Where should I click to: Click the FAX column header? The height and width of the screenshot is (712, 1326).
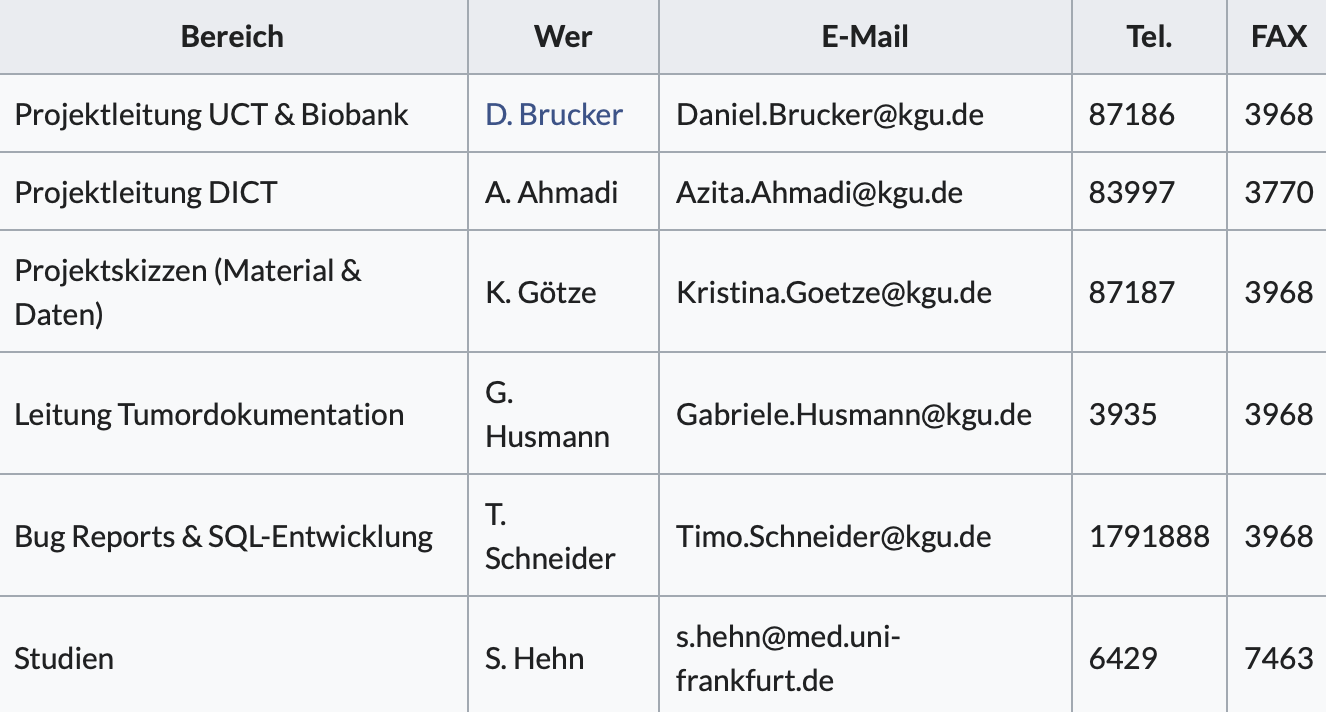pyautogui.click(x=1278, y=37)
